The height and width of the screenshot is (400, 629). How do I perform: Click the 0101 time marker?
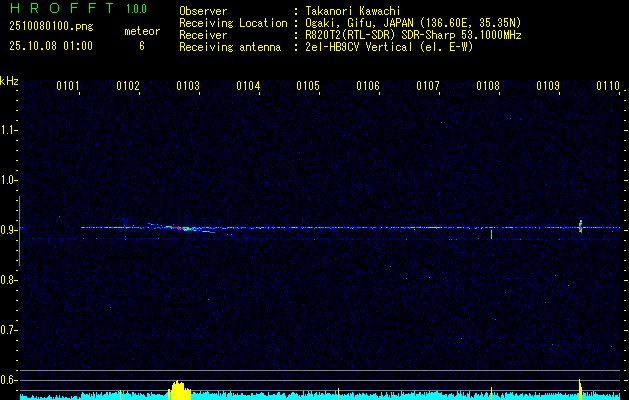click(68, 86)
